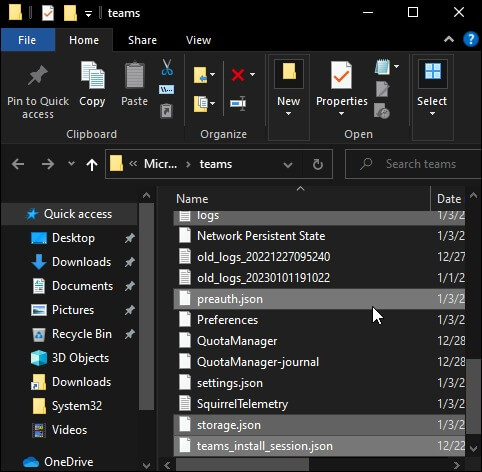
Task: Click the History icon in Open group
Action: (x=382, y=111)
